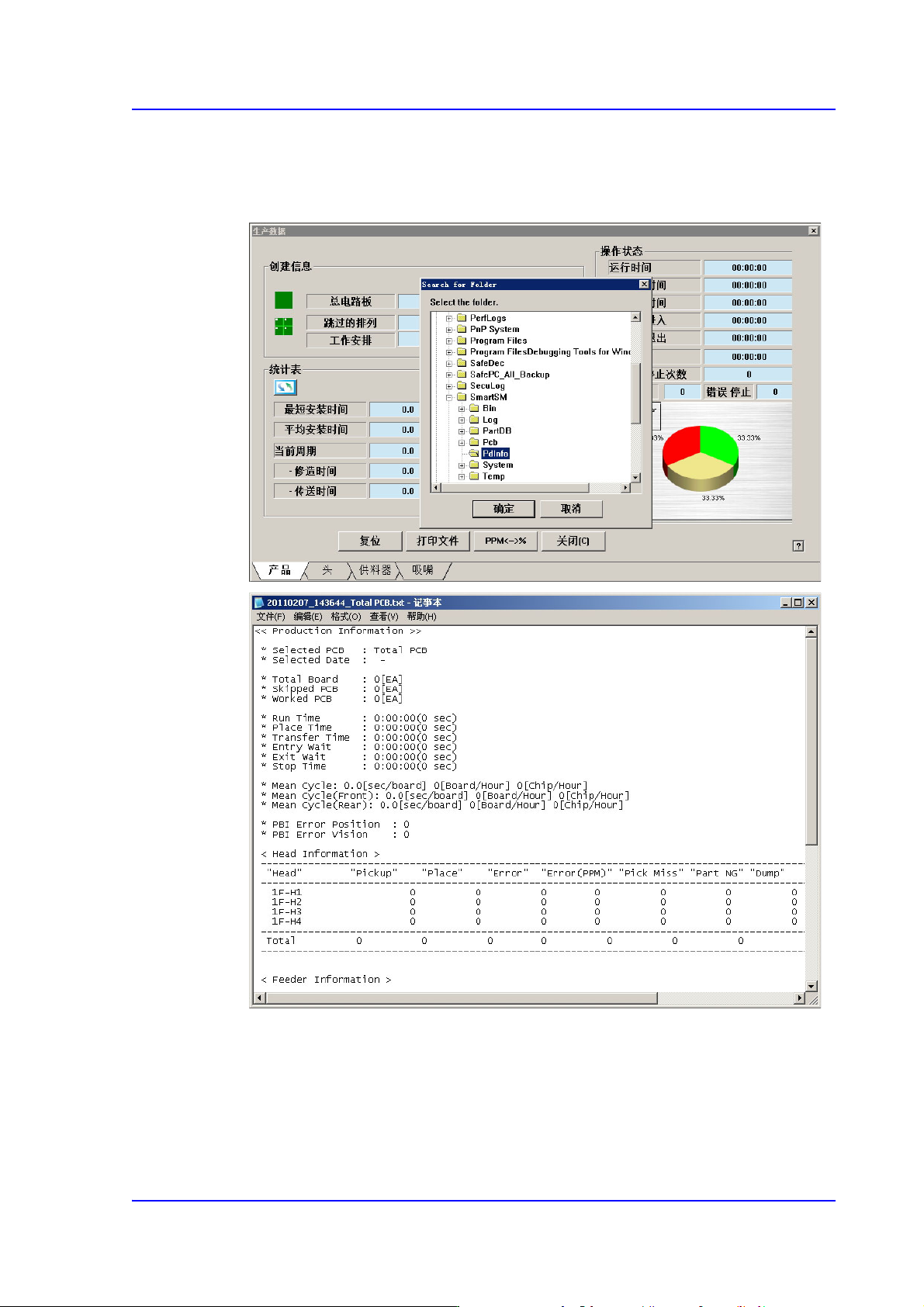Image resolution: width=924 pixels, height=1307 pixels.
Task: Open the 查看(V) menu in Notepad
Action: (x=384, y=617)
